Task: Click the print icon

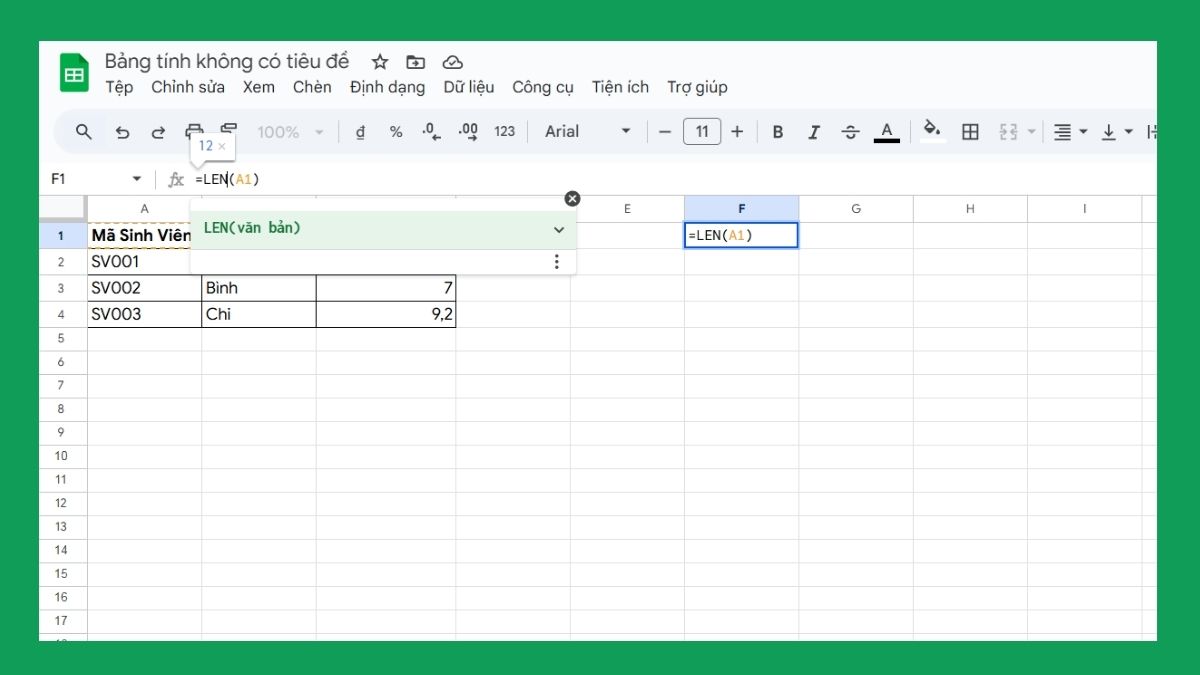Action: 194,130
